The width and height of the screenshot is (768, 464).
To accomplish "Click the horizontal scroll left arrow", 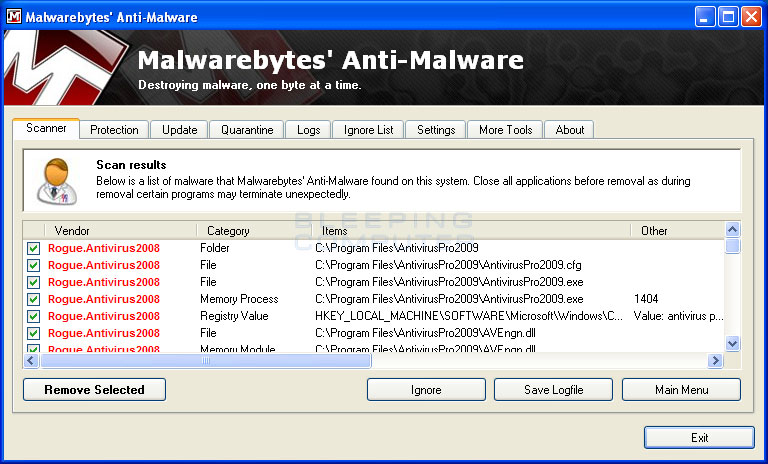I will click(x=31, y=361).
